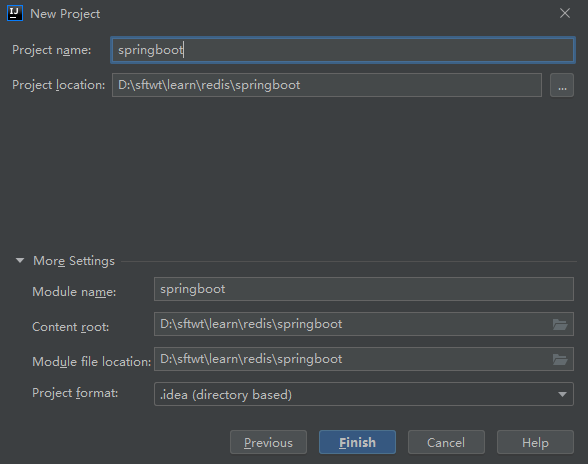
Task: Open the Project format dropdown
Action: [x=363, y=394]
